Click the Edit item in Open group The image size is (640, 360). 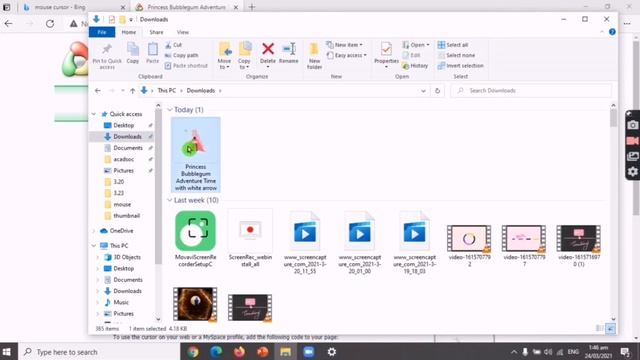(x=411, y=55)
